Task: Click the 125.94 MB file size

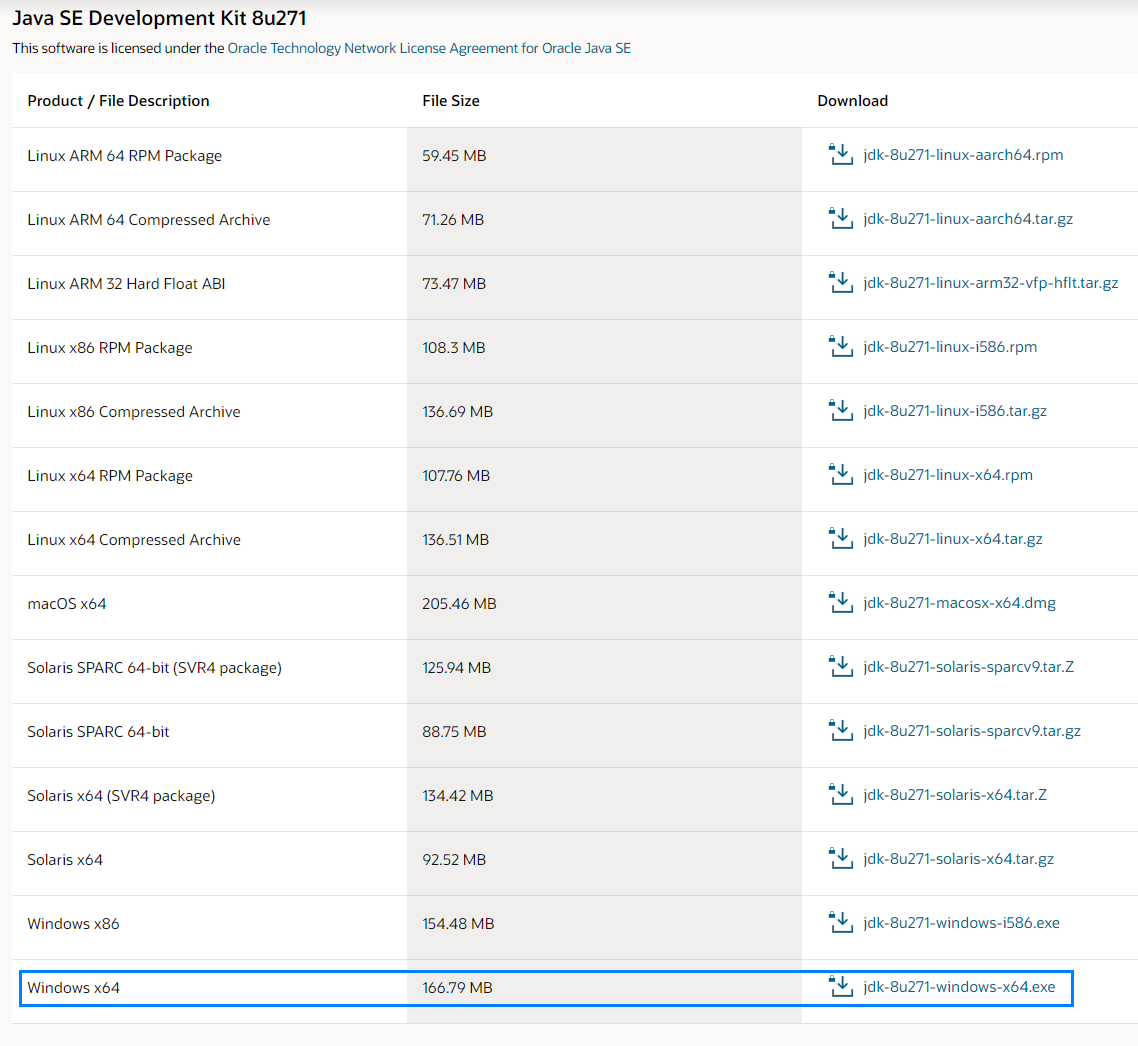Action: 457,668
